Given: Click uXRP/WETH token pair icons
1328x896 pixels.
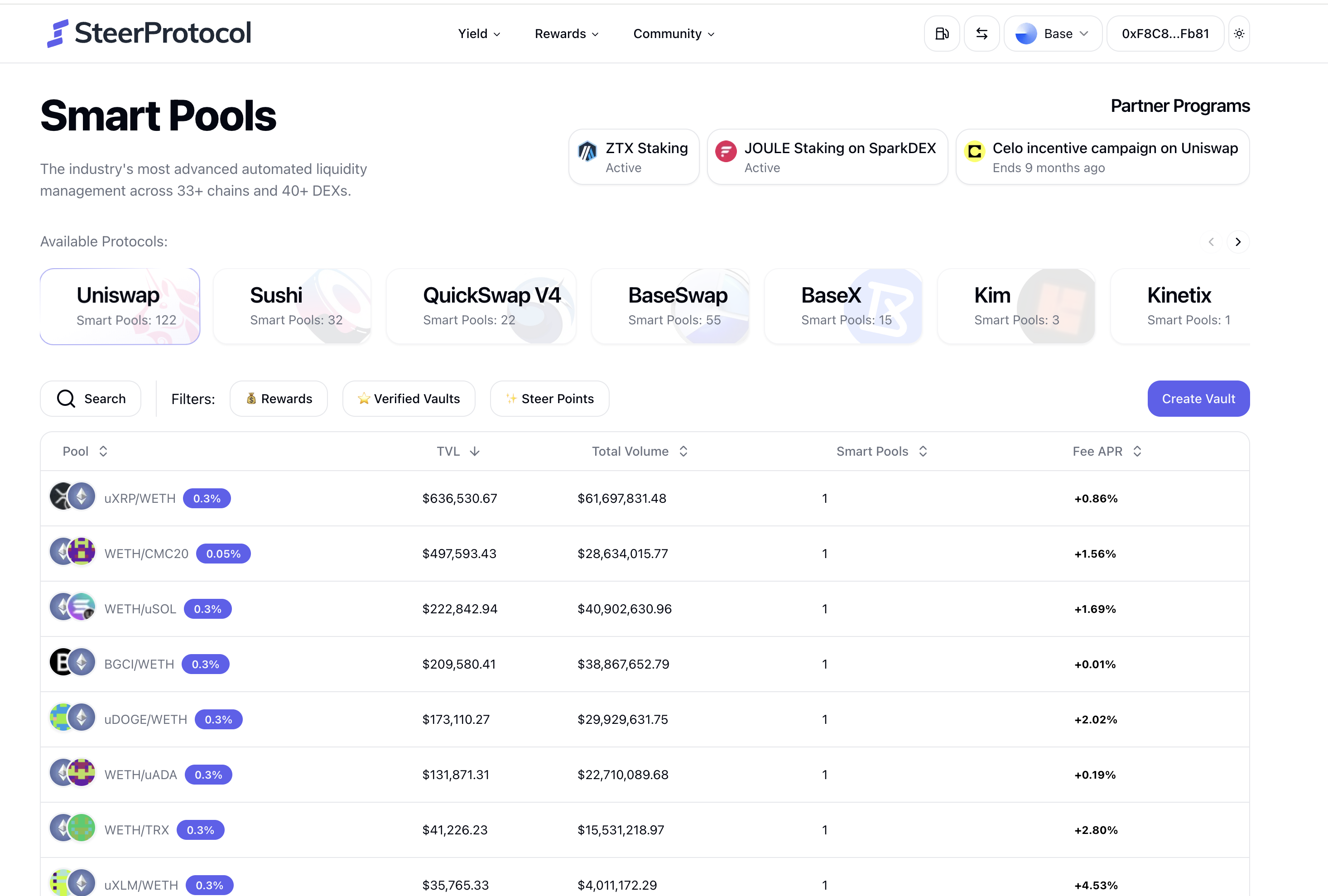Looking at the screenshot, I should coord(72,496).
